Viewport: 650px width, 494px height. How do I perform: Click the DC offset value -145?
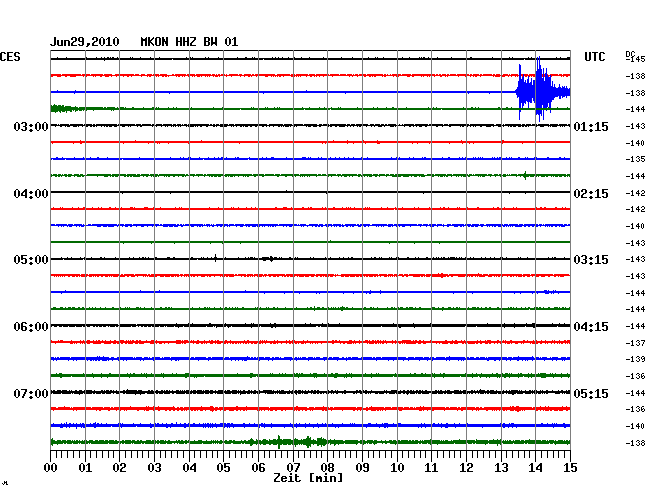[635, 59]
